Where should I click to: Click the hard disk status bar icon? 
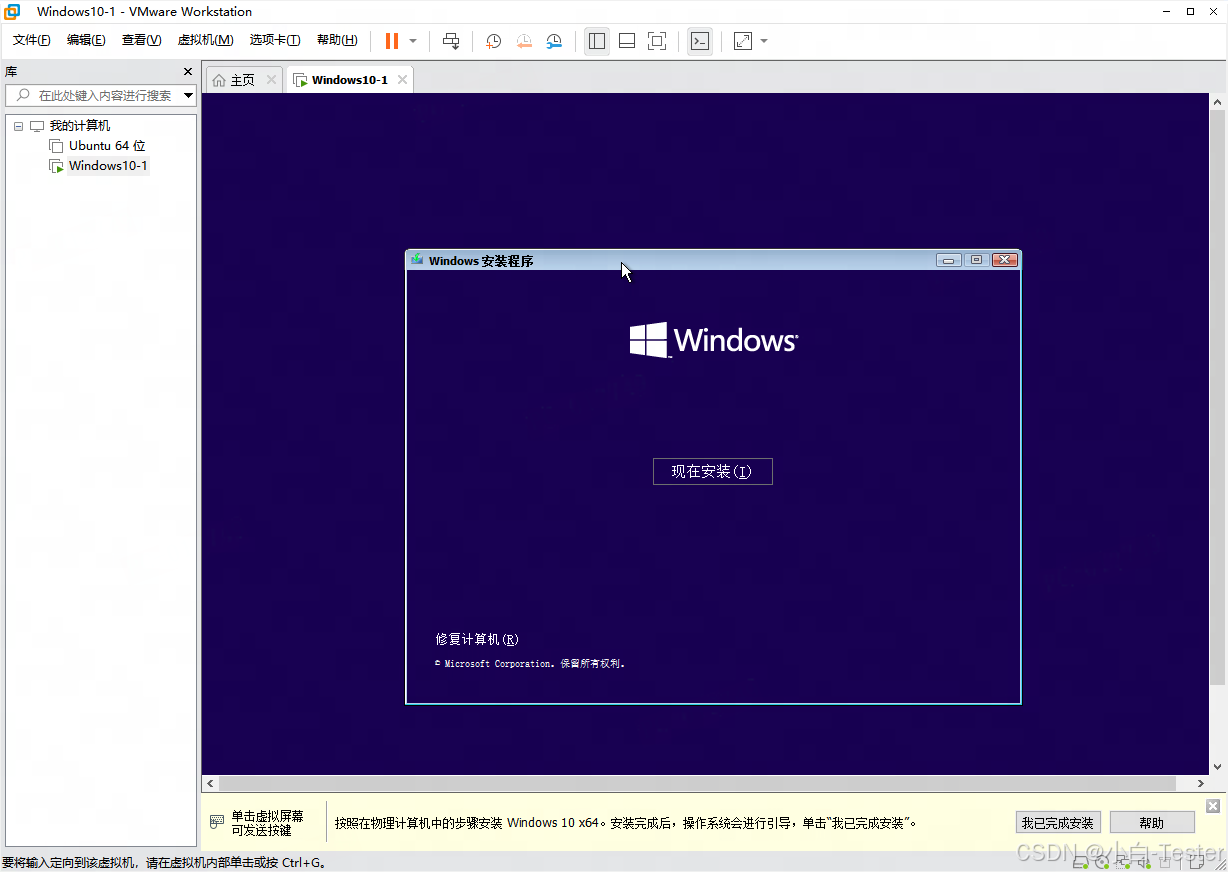coord(1081,862)
